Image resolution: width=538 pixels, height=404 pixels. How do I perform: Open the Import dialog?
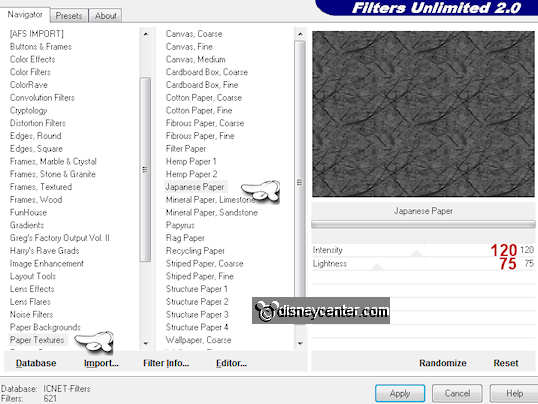[x=101, y=363]
